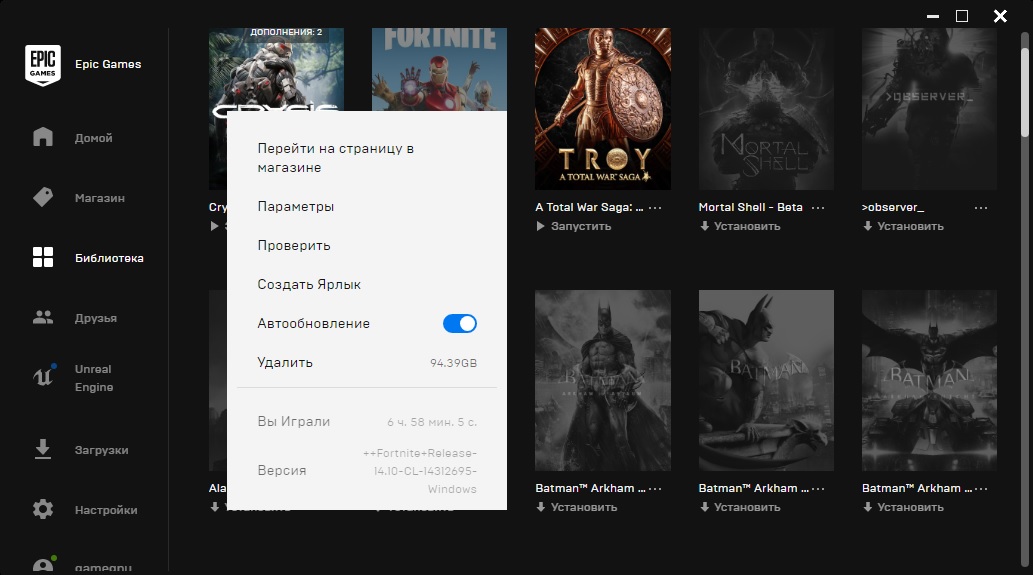Open the Mortal Shell cover thumbnail

766,109
